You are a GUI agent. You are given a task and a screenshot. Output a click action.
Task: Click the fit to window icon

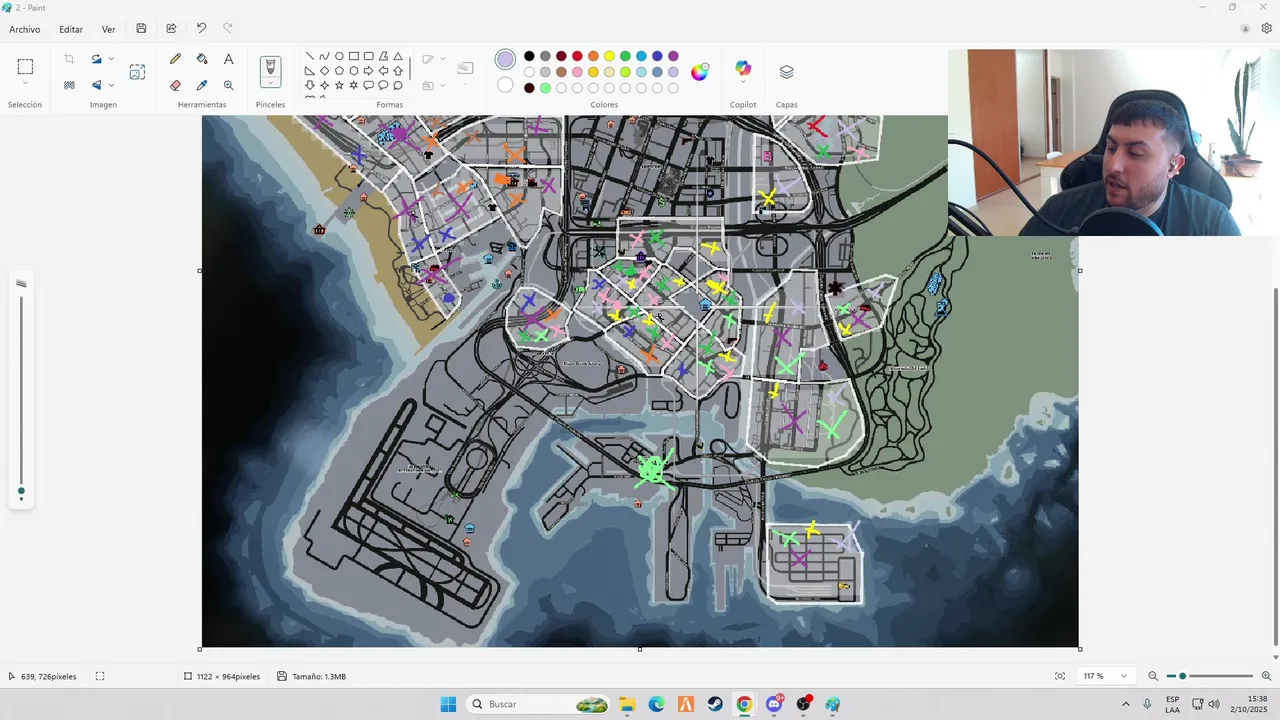pyautogui.click(x=1060, y=676)
